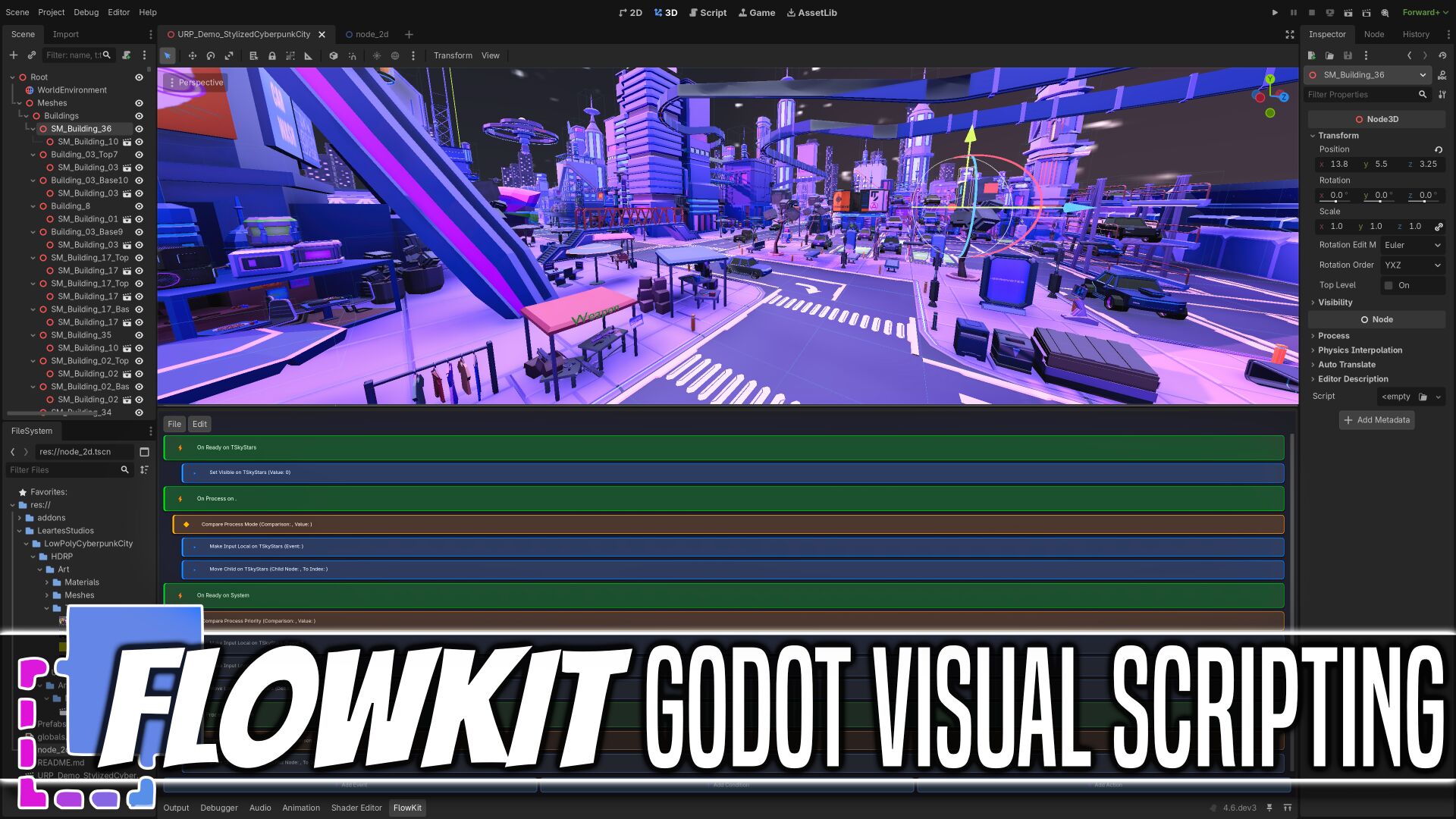Select the Move tool in the 3D toolbar

point(193,55)
